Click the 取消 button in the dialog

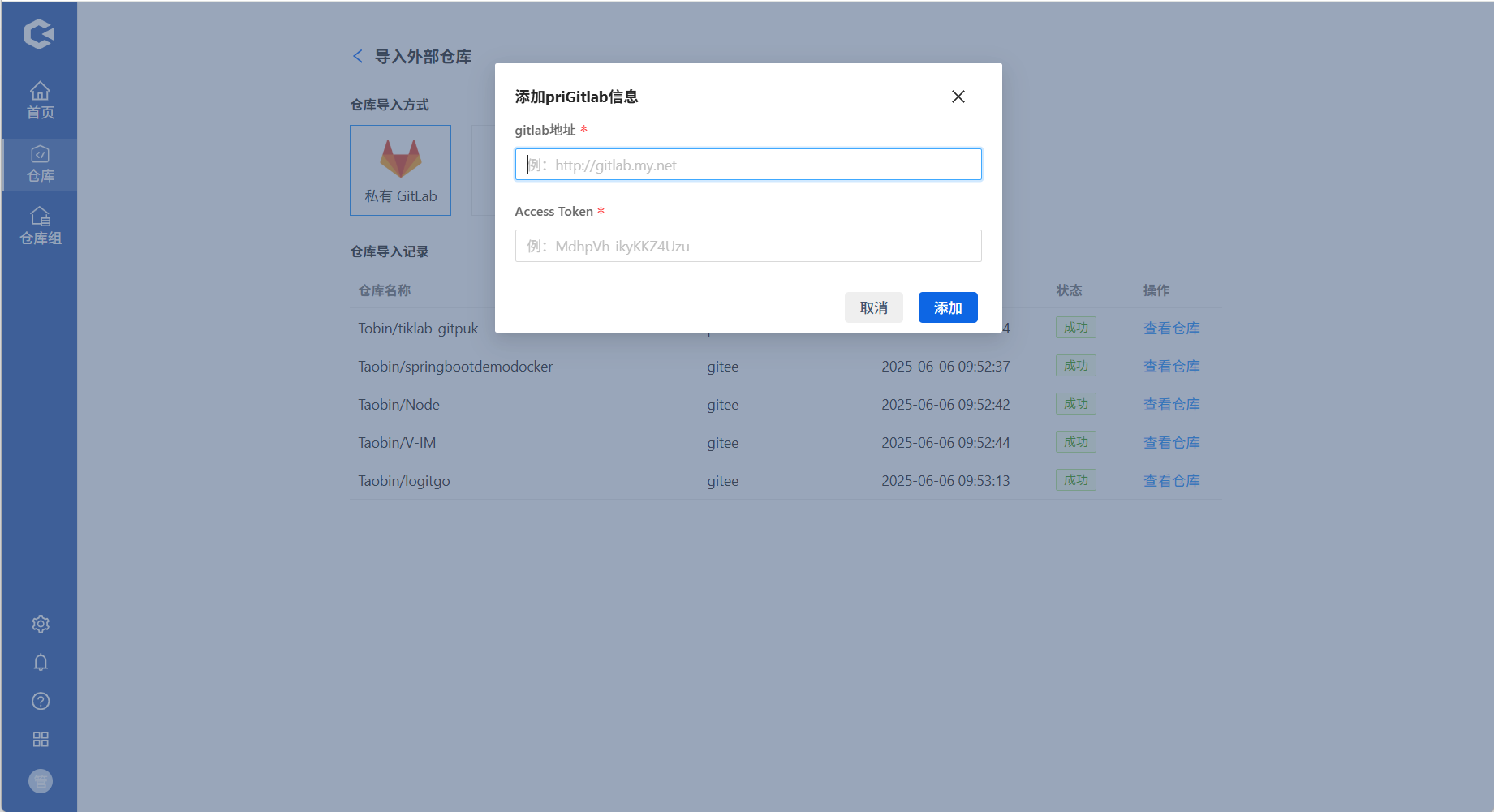[873, 307]
